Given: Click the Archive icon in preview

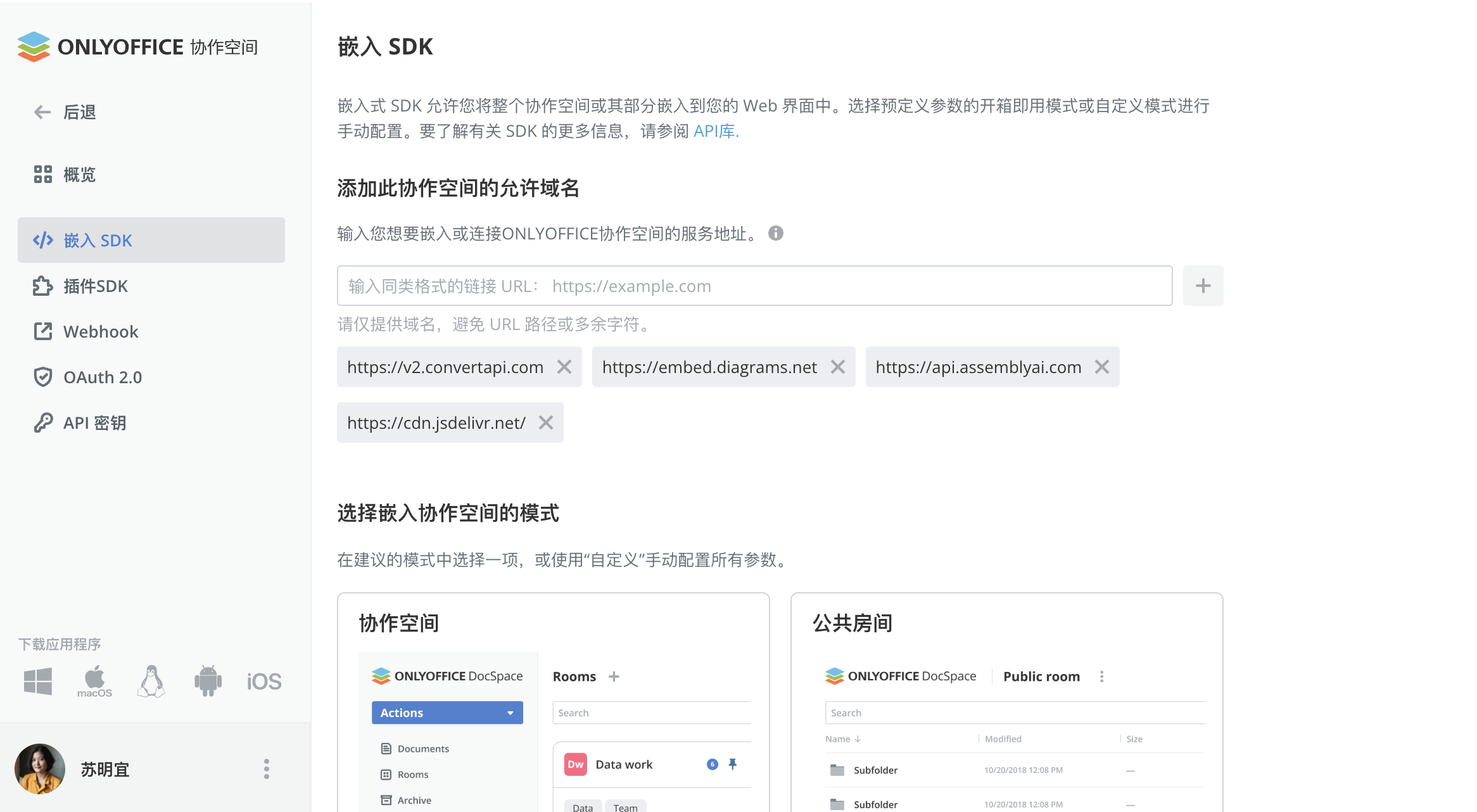Looking at the screenshot, I should 386,800.
